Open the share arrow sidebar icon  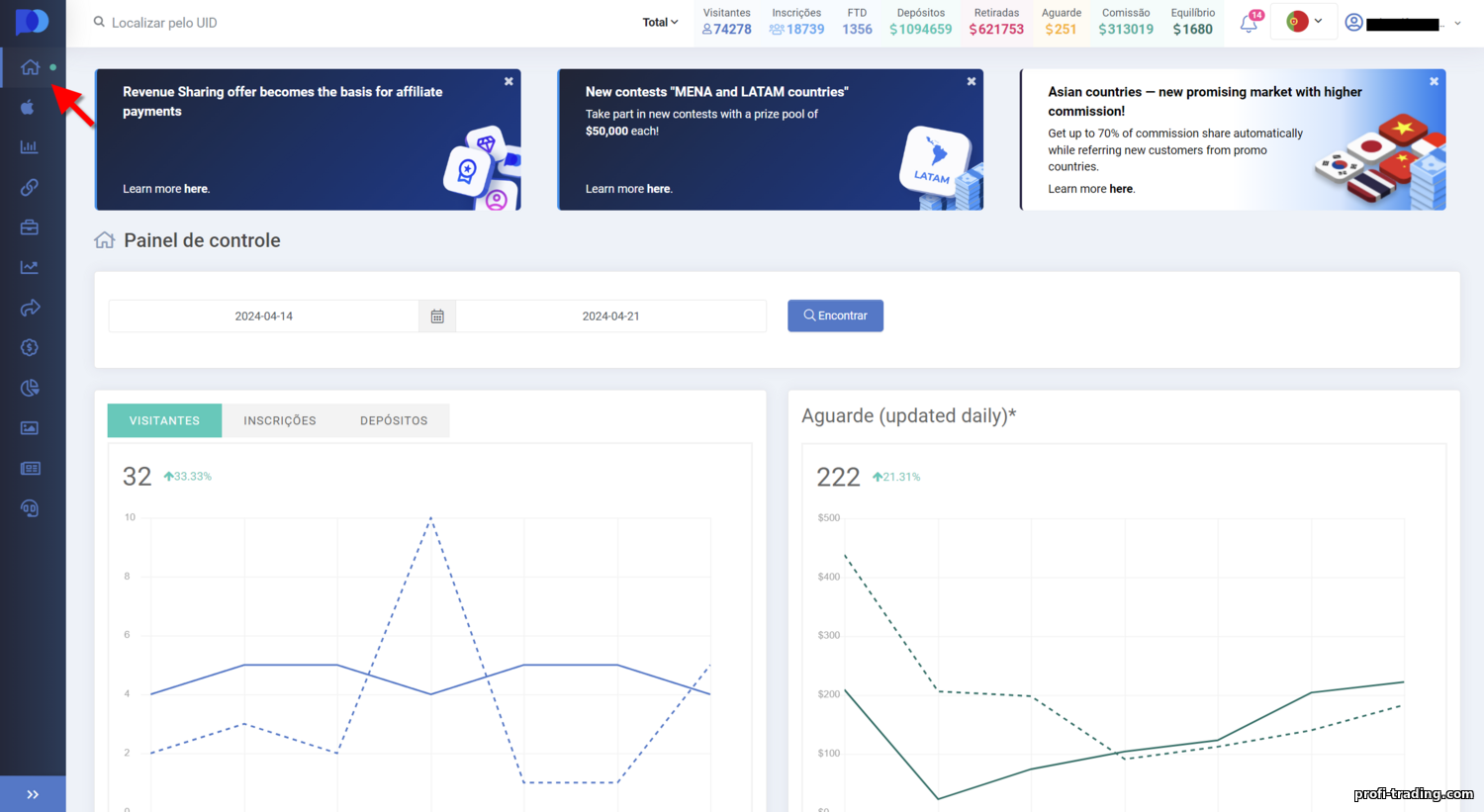point(30,308)
